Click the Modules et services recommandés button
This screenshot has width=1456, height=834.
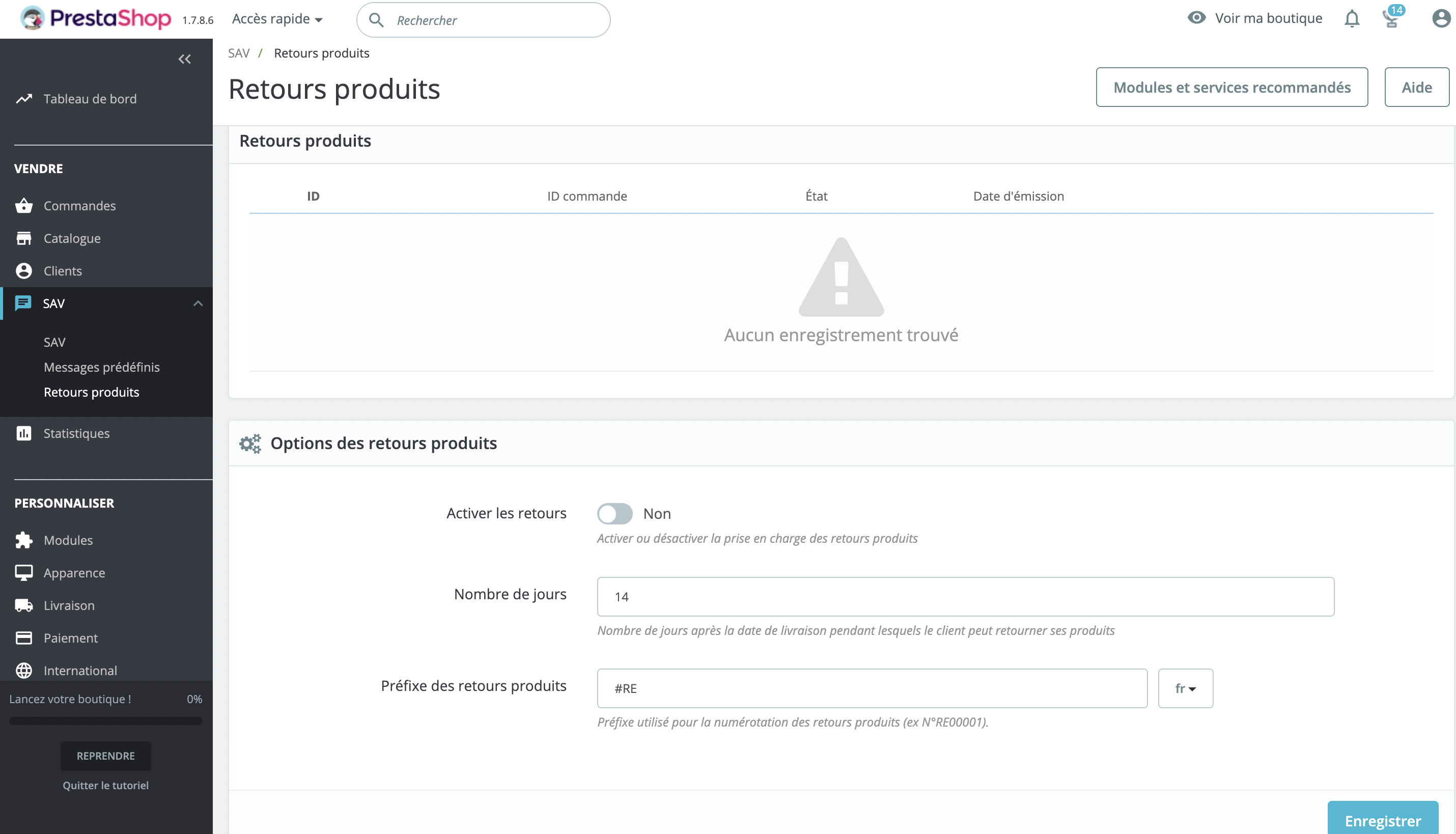tap(1232, 87)
